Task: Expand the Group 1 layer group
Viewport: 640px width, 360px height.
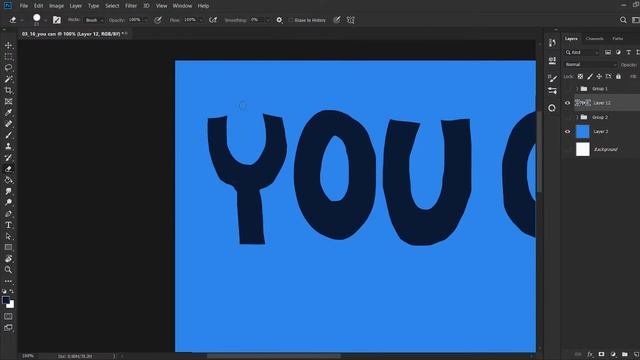Action: pyautogui.click(x=577, y=89)
